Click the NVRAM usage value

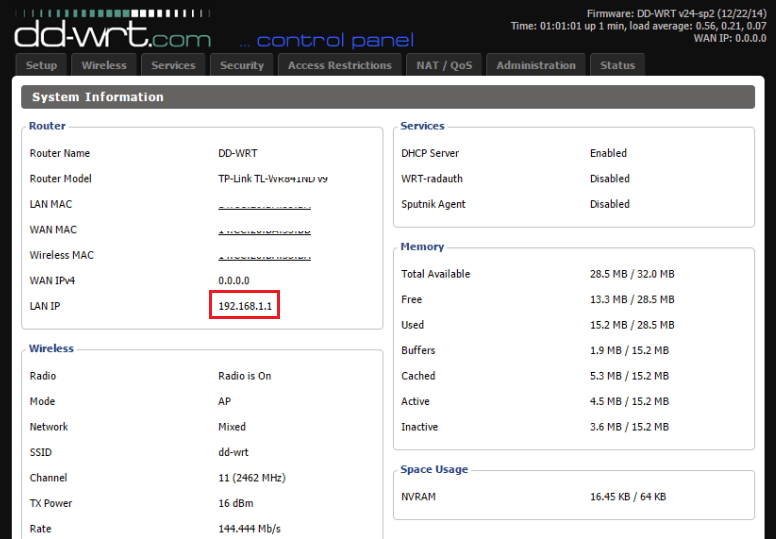(x=628, y=497)
